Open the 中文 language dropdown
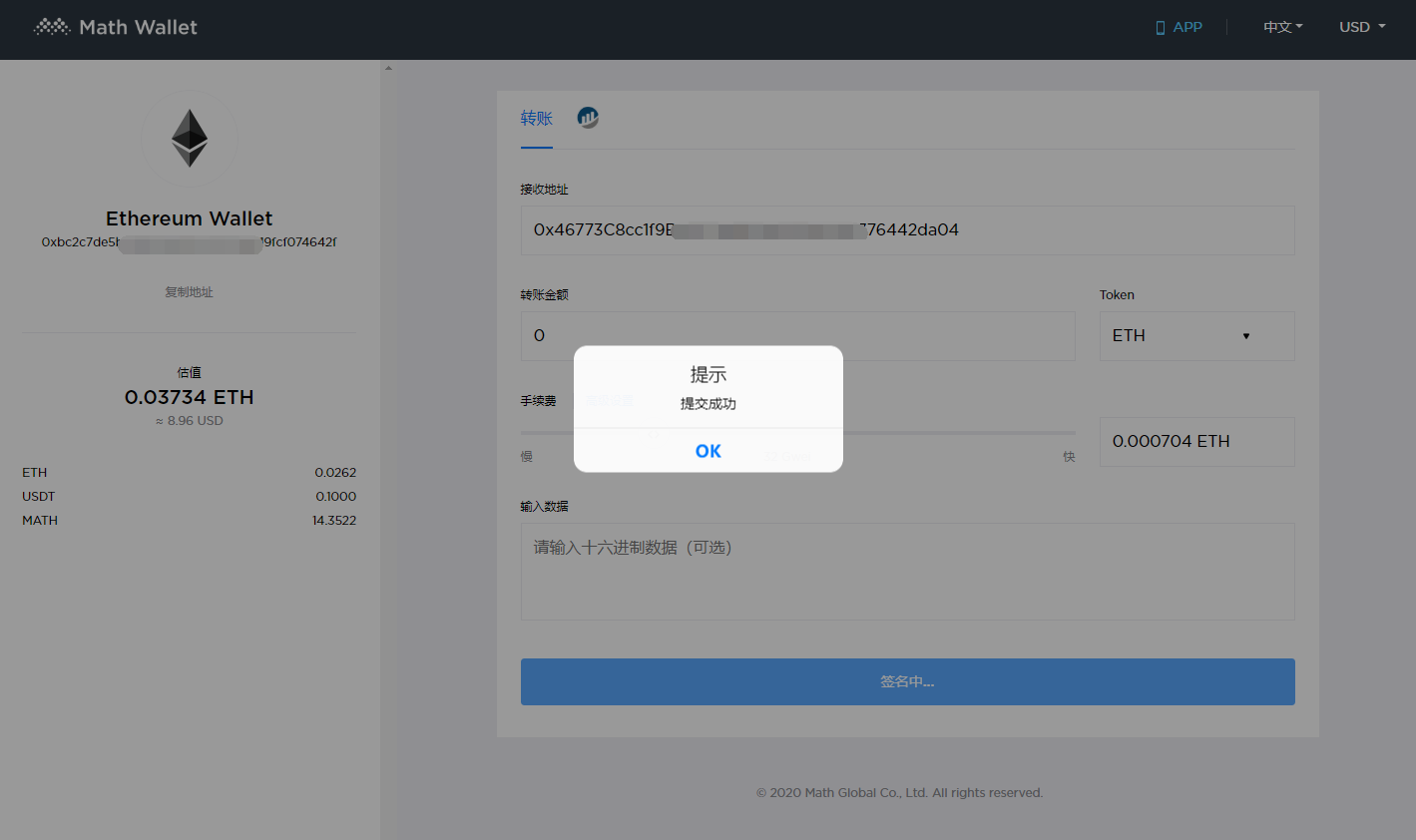The width and height of the screenshot is (1416, 840). coord(1283,27)
